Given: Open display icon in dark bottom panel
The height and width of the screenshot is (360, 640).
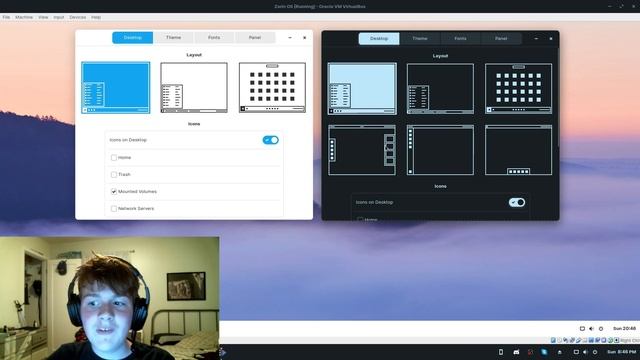Looking at the screenshot, I should point(576,352).
